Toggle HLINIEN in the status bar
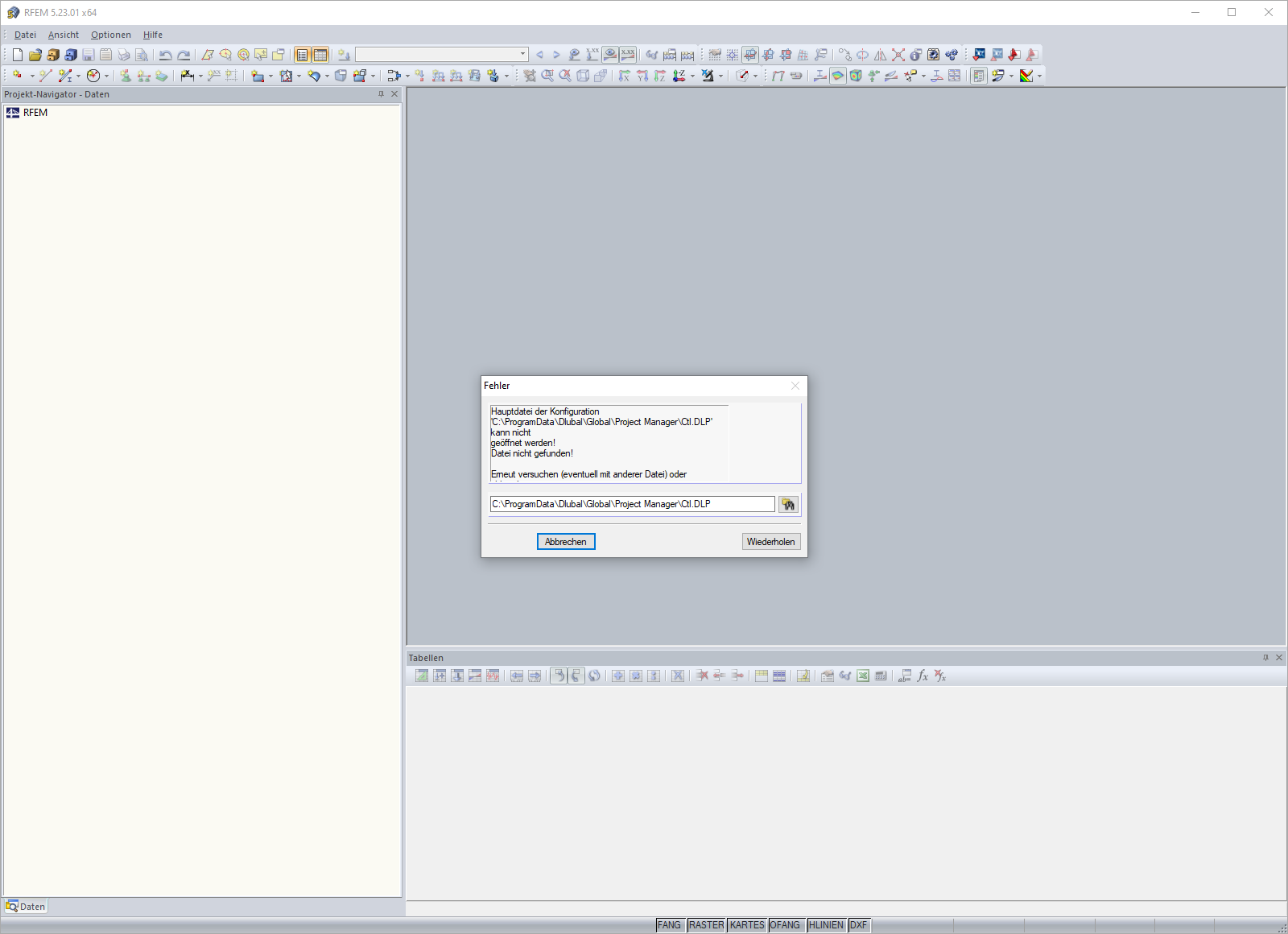Image resolution: width=1288 pixels, height=934 pixels. [826, 925]
